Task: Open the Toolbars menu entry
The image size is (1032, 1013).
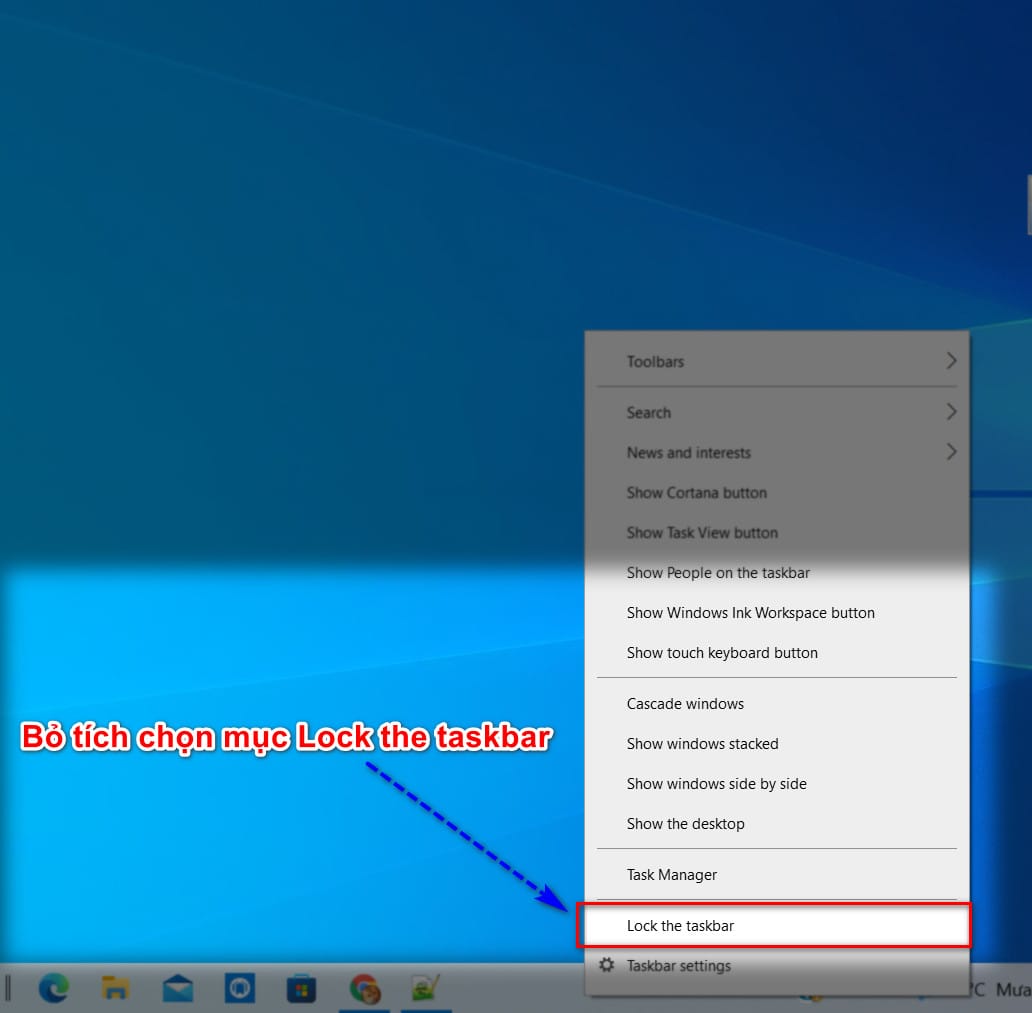Action: (x=777, y=361)
